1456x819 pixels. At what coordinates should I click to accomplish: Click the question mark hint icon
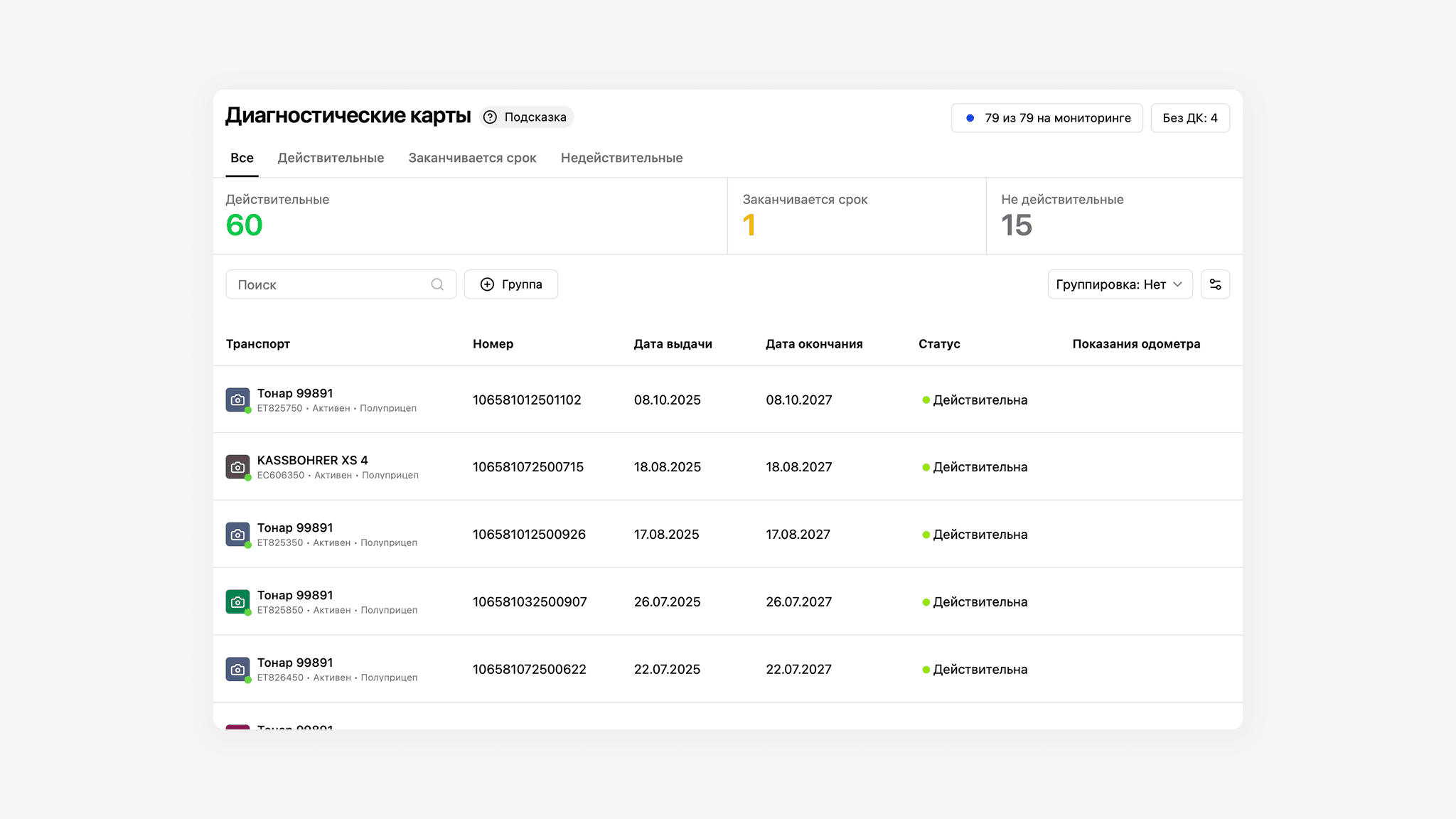click(x=490, y=117)
